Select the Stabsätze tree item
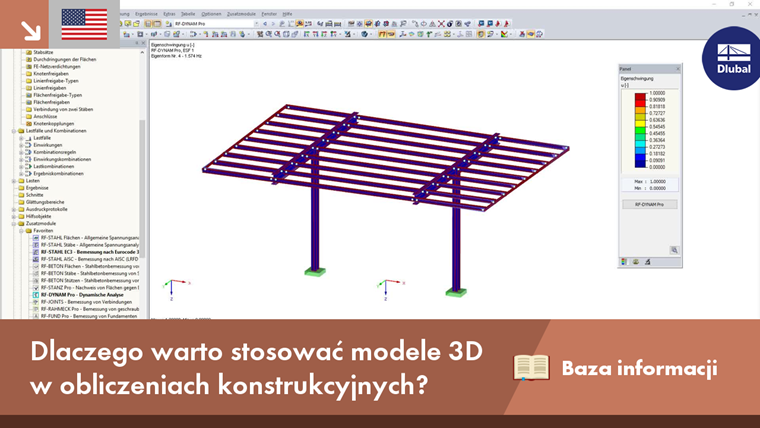Image resolution: width=760 pixels, height=428 pixels. [x=43, y=52]
